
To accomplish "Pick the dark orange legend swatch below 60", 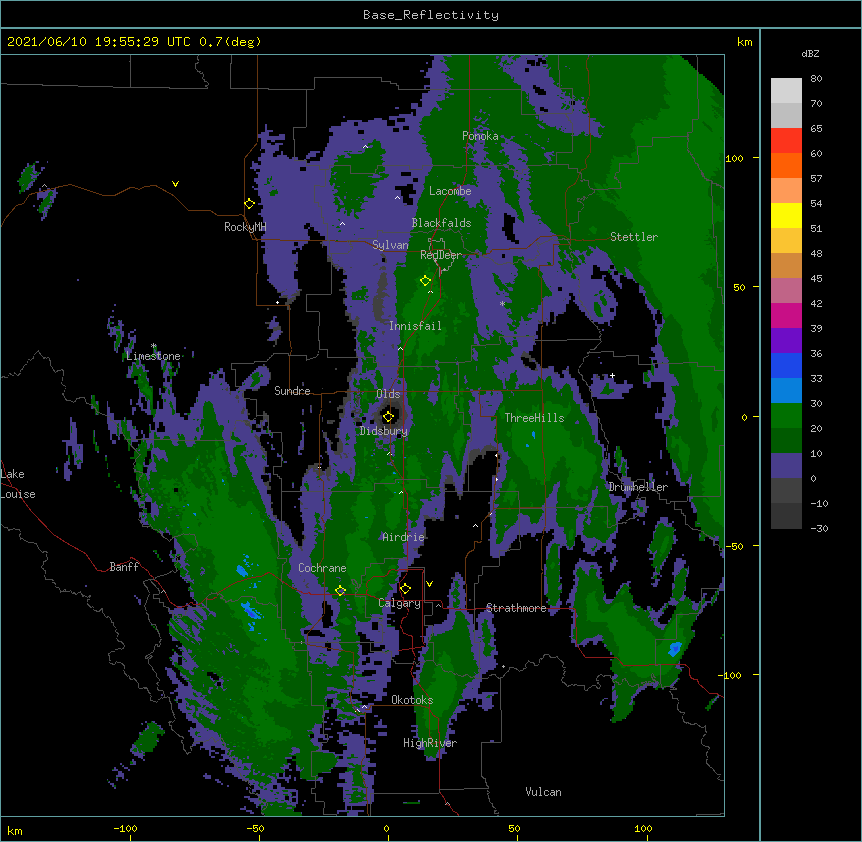I will coord(786,165).
